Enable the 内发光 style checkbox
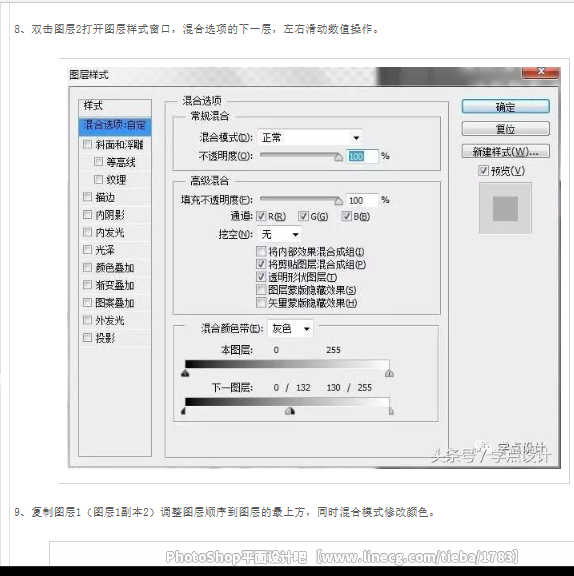The height and width of the screenshot is (576, 574). coord(87,233)
